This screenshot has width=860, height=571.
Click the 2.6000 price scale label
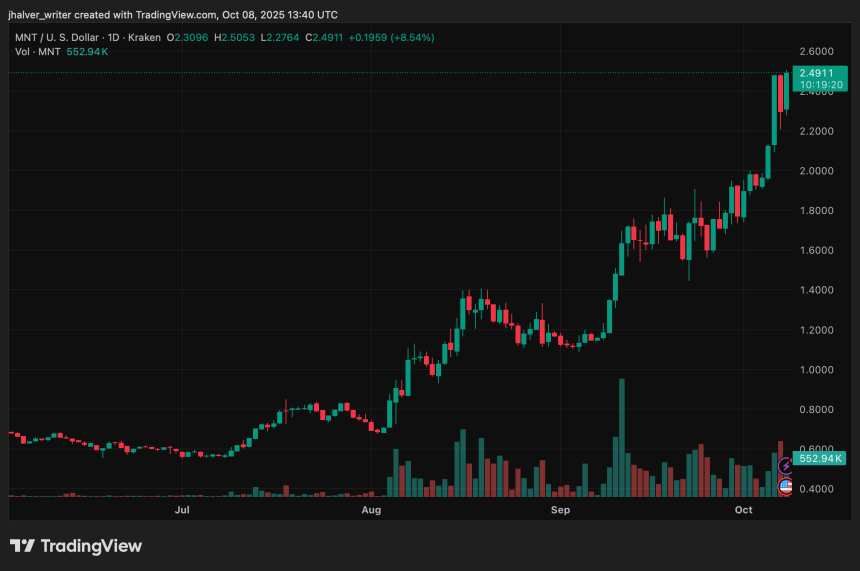(817, 51)
